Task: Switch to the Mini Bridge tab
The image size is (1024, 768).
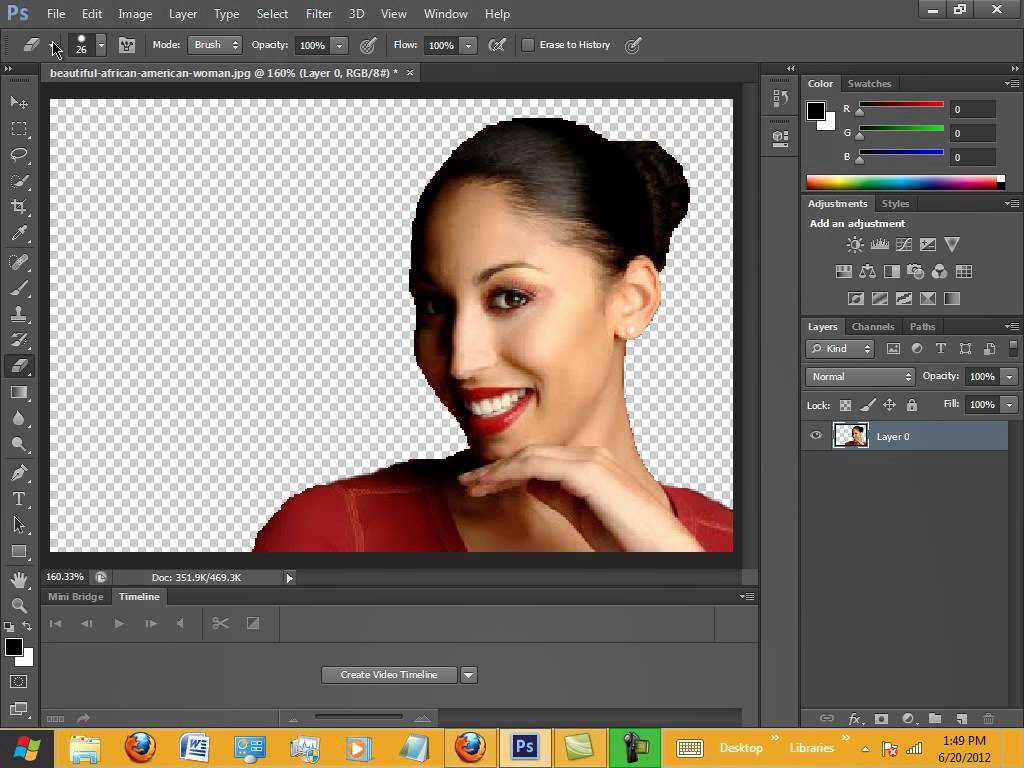Action: (76, 596)
